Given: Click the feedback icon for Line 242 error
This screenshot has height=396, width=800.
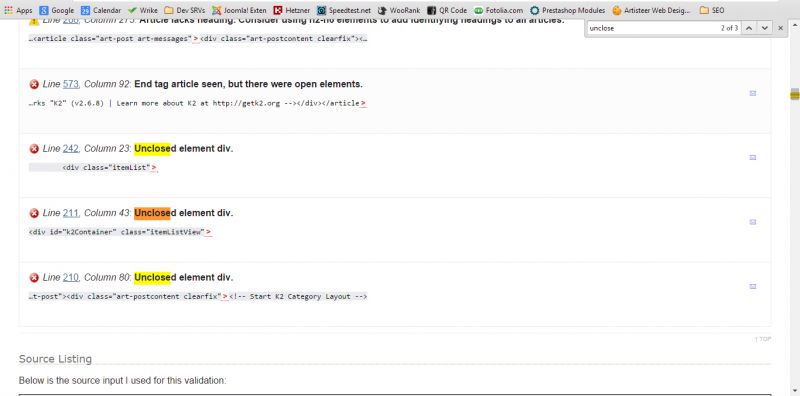Looking at the screenshot, I should coord(753,157).
